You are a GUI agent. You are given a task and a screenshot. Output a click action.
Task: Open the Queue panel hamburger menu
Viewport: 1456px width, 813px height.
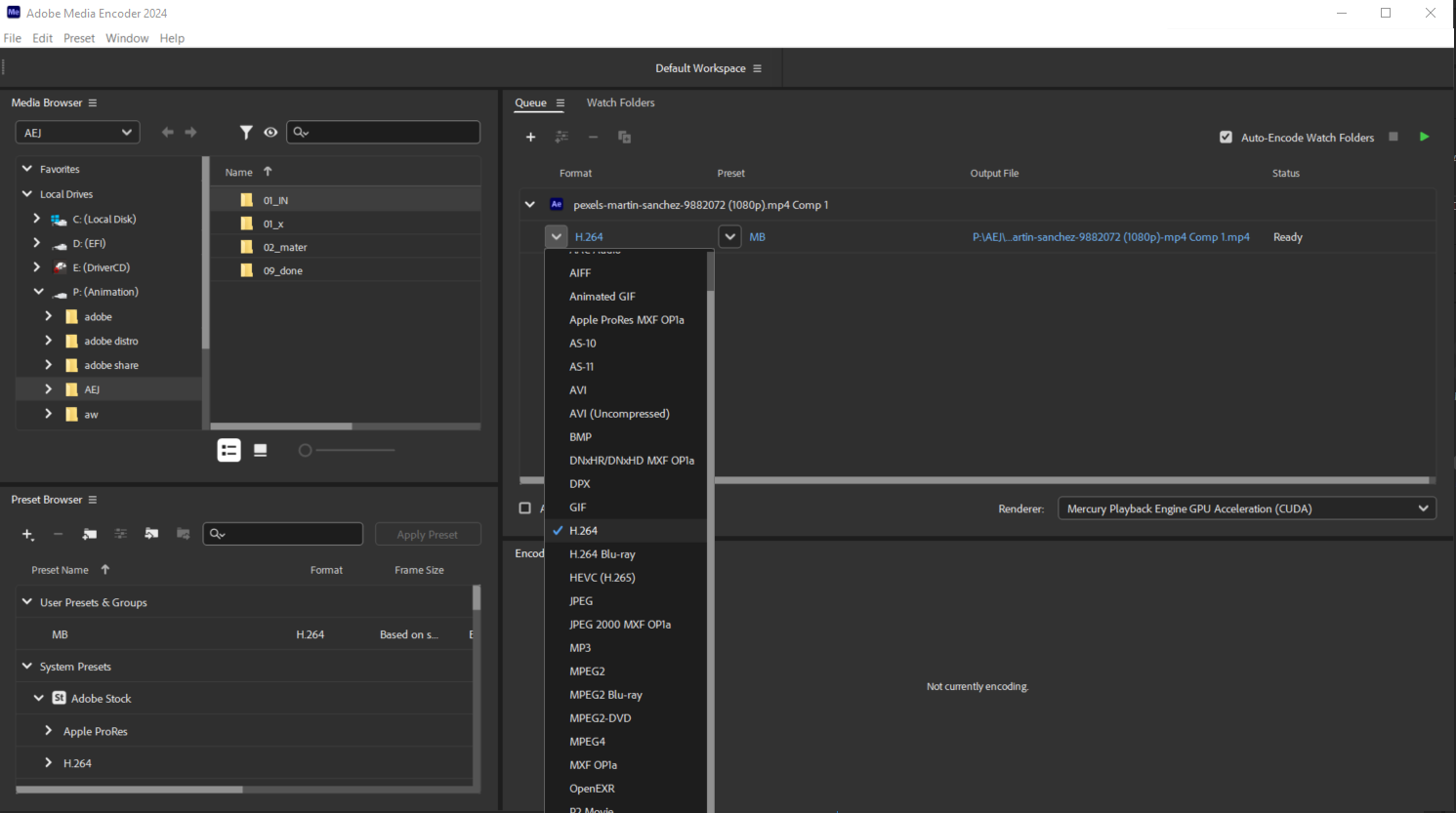(561, 103)
